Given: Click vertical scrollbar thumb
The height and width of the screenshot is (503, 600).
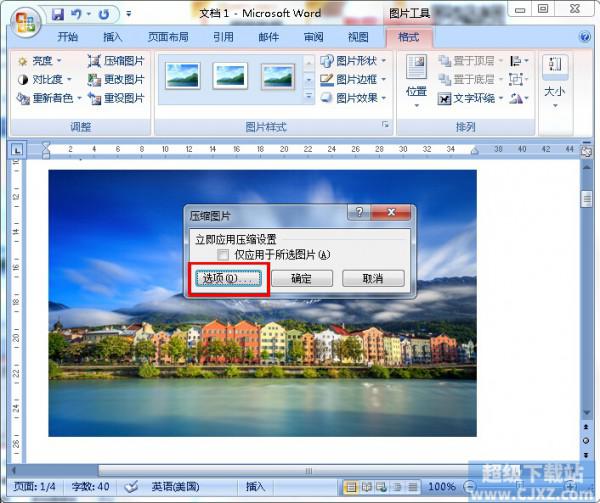Looking at the screenshot, I should (x=586, y=199).
